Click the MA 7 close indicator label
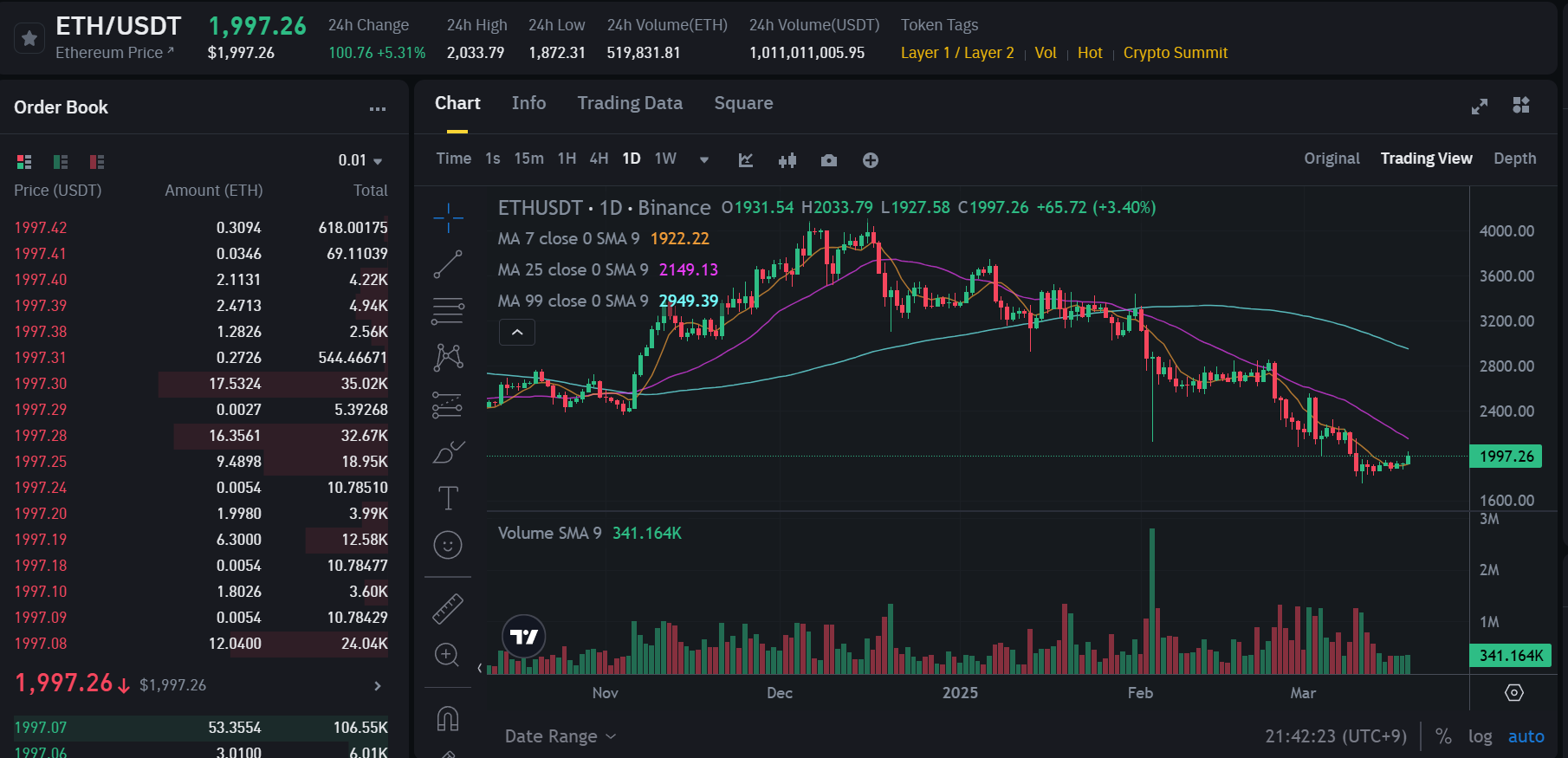Screen dimensions: 1568x758 click(x=568, y=238)
